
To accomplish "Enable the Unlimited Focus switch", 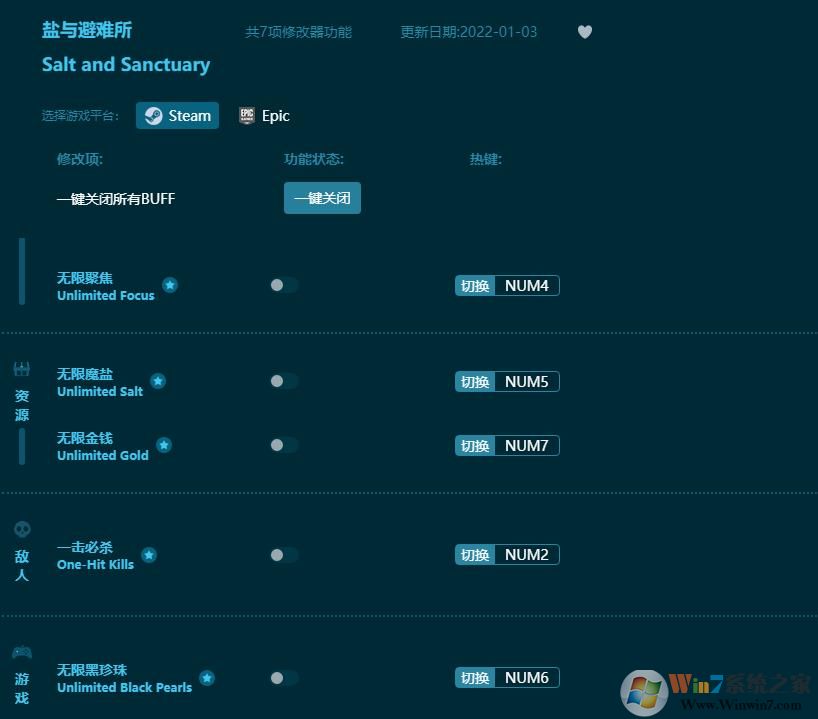I will point(283,285).
